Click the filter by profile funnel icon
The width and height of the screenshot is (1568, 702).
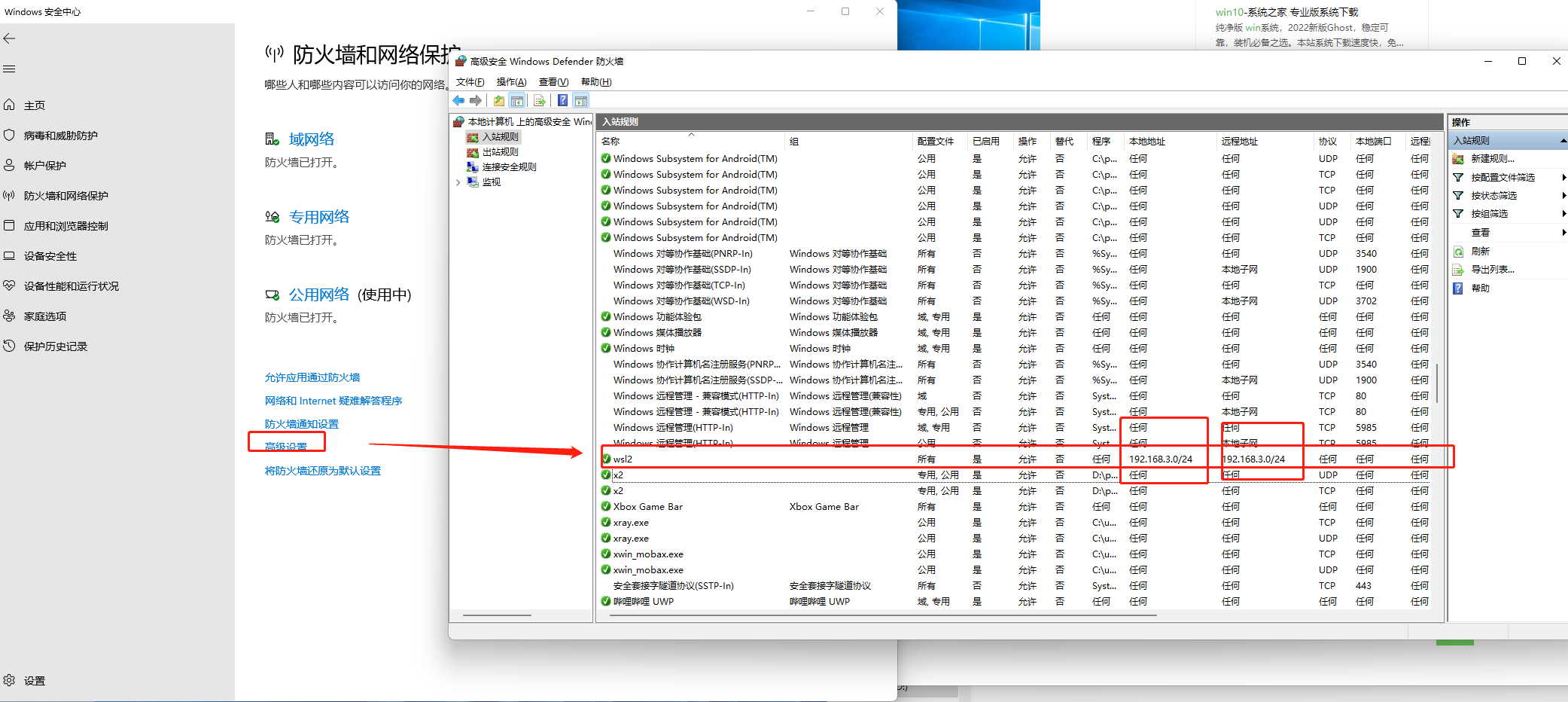coord(1458,178)
